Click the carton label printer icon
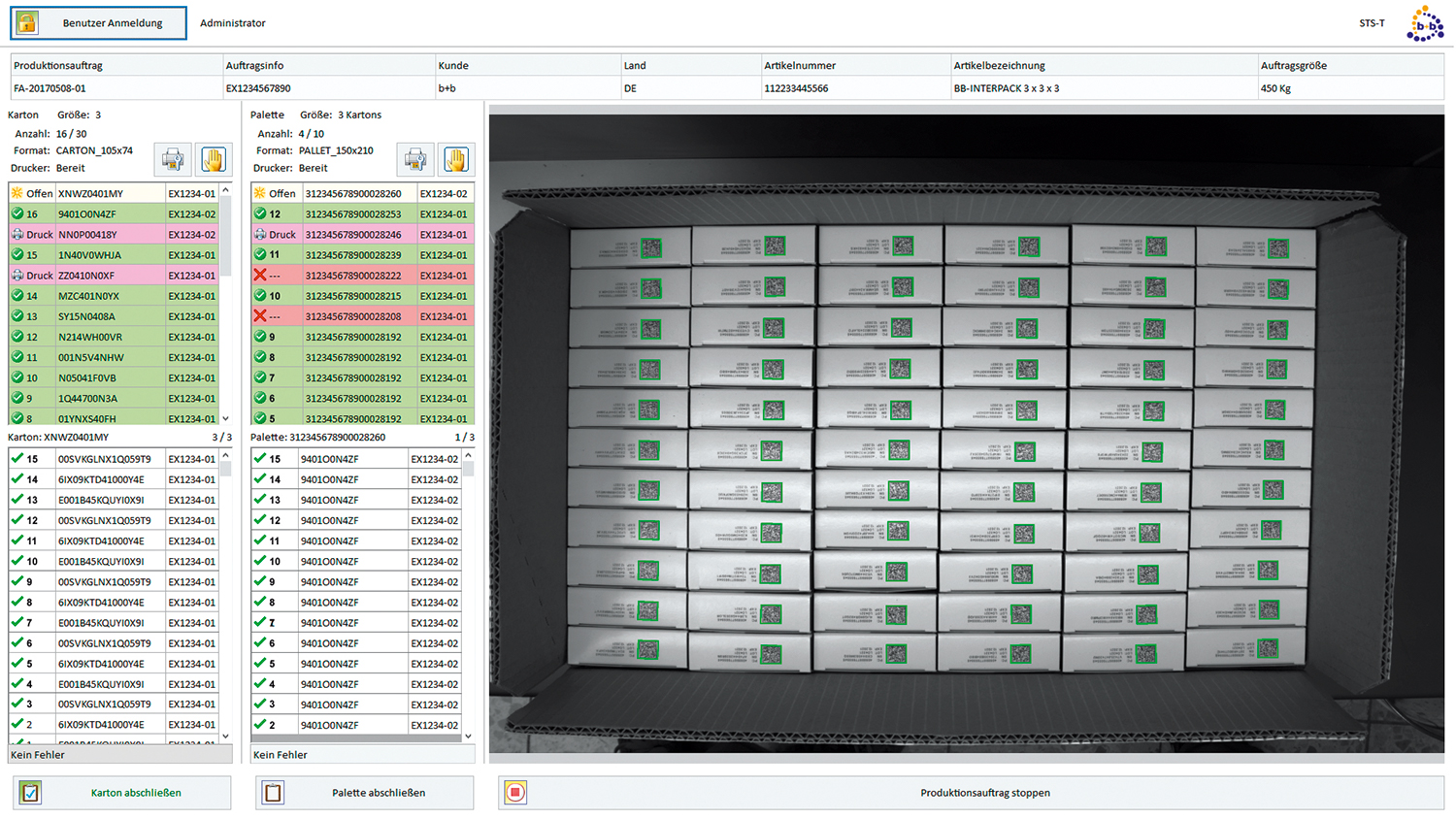This screenshot has width=1456, height=819. 174,159
